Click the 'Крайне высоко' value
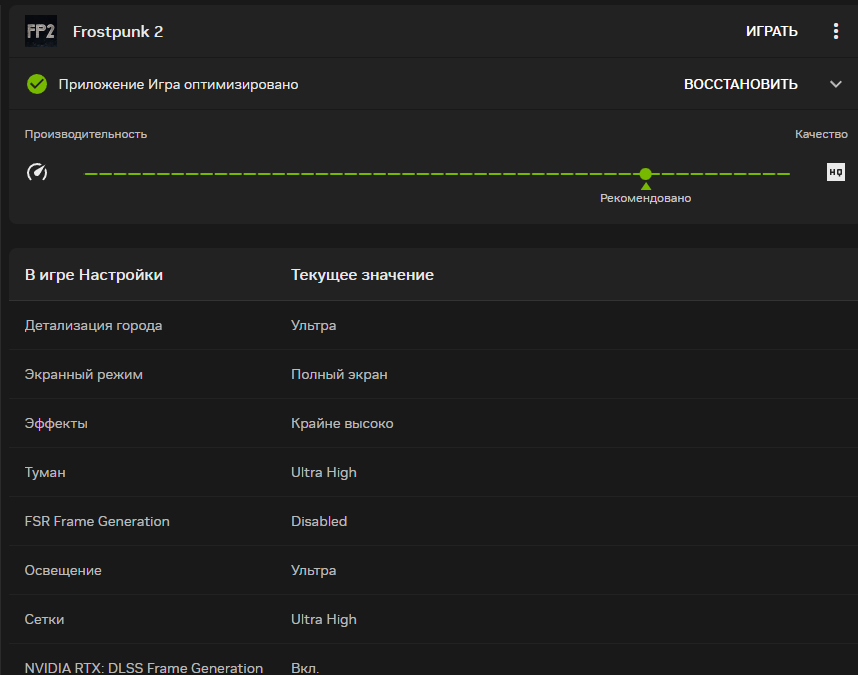 pos(342,423)
